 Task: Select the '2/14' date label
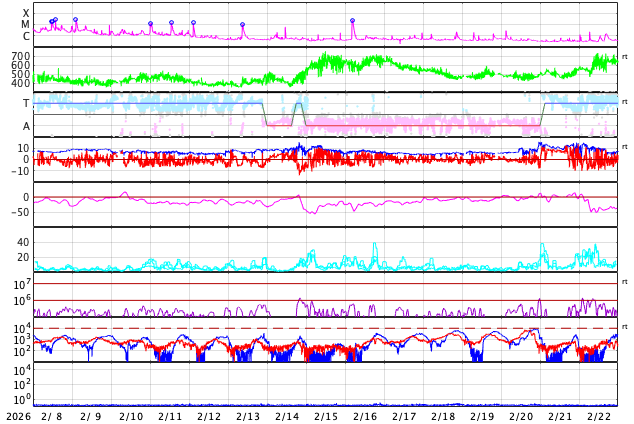coord(287,417)
